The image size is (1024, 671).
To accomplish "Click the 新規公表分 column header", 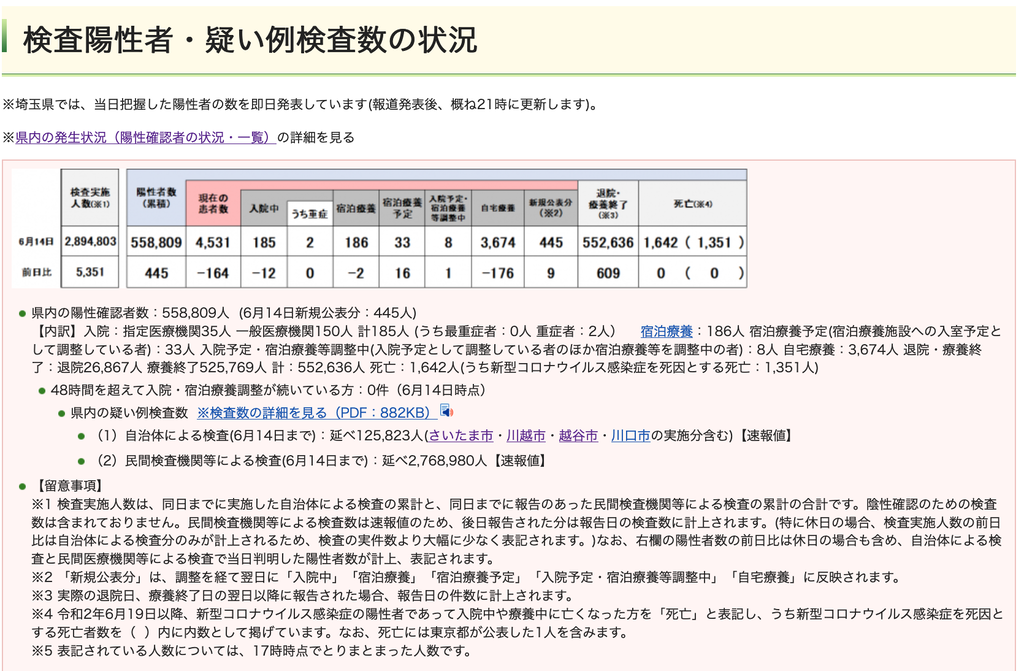I will point(551,207).
